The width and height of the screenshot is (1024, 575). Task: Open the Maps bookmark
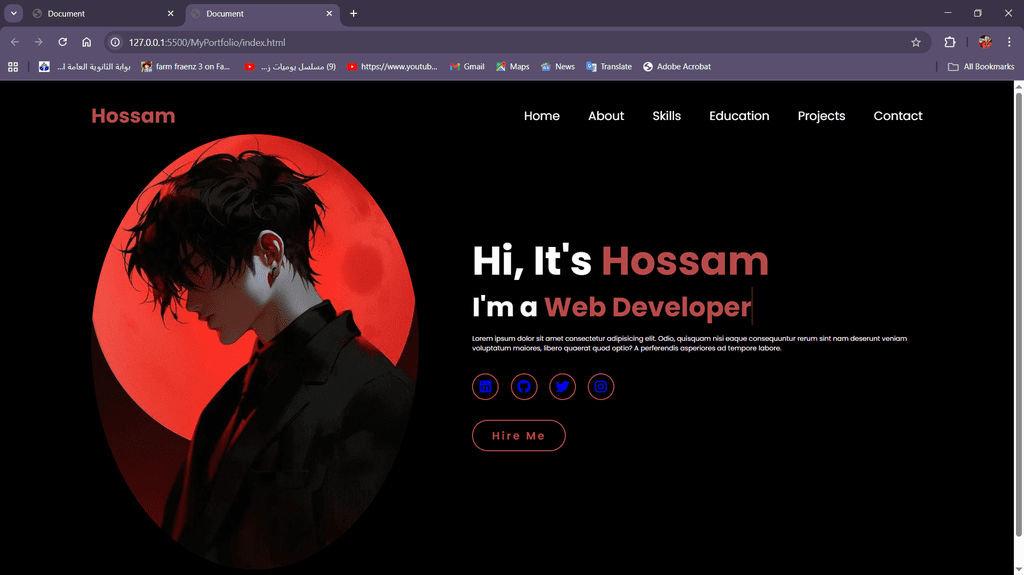pos(513,67)
